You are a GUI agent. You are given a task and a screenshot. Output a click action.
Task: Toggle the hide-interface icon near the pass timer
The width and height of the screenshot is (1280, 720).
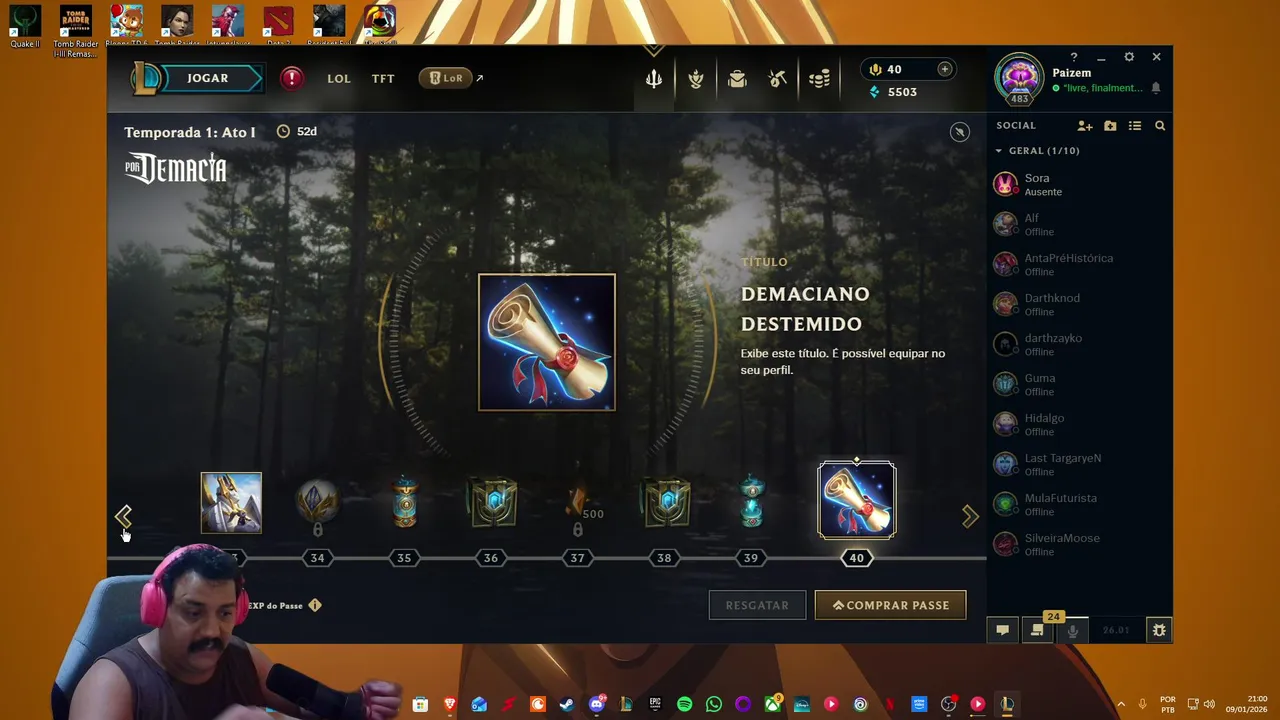tap(959, 132)
